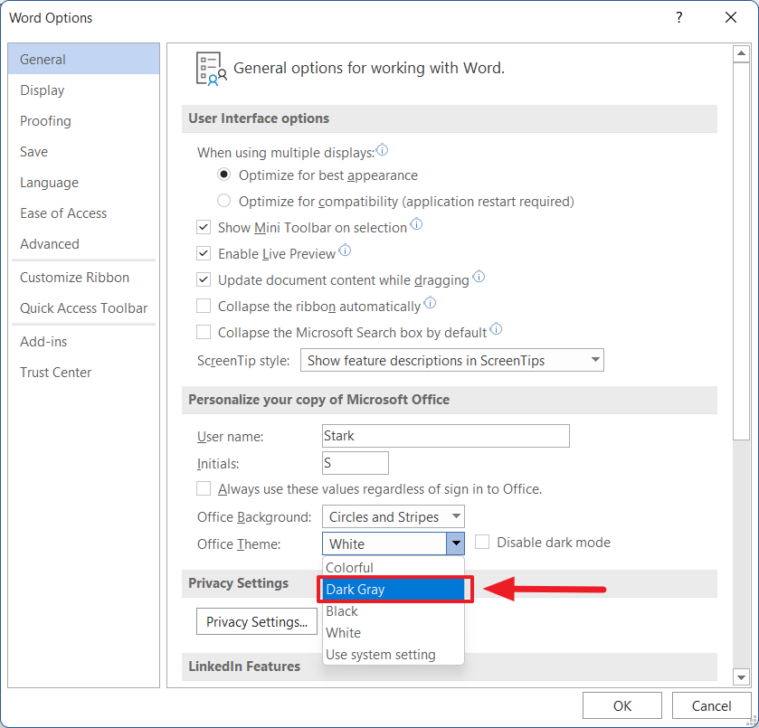Click the Cancel button

click(x=711, y=706)
